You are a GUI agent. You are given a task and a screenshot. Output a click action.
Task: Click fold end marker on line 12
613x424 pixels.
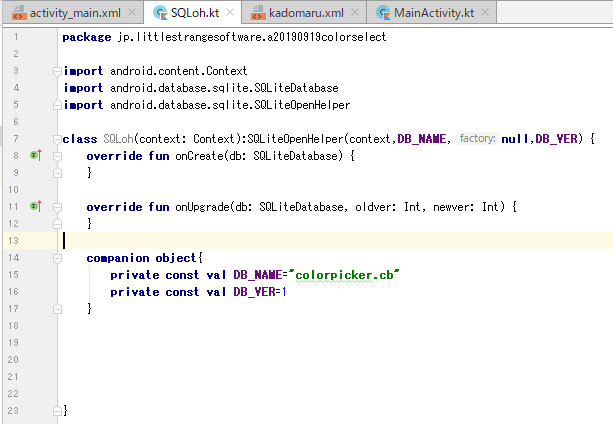[x=57, y=224]
